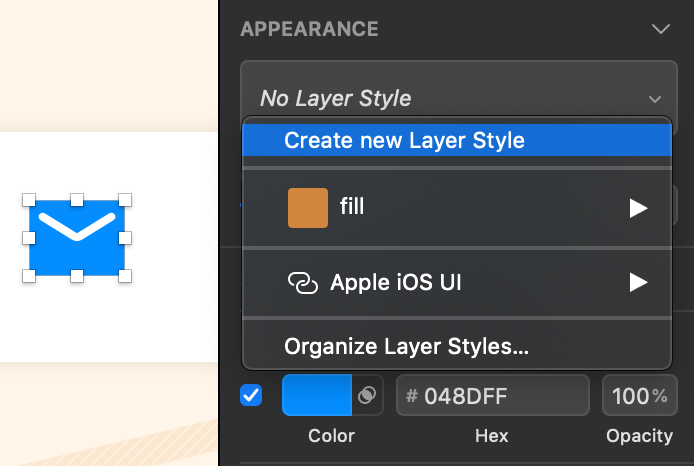
Task: Click the right-middle selection handle of the envelope
Action: 125,238
